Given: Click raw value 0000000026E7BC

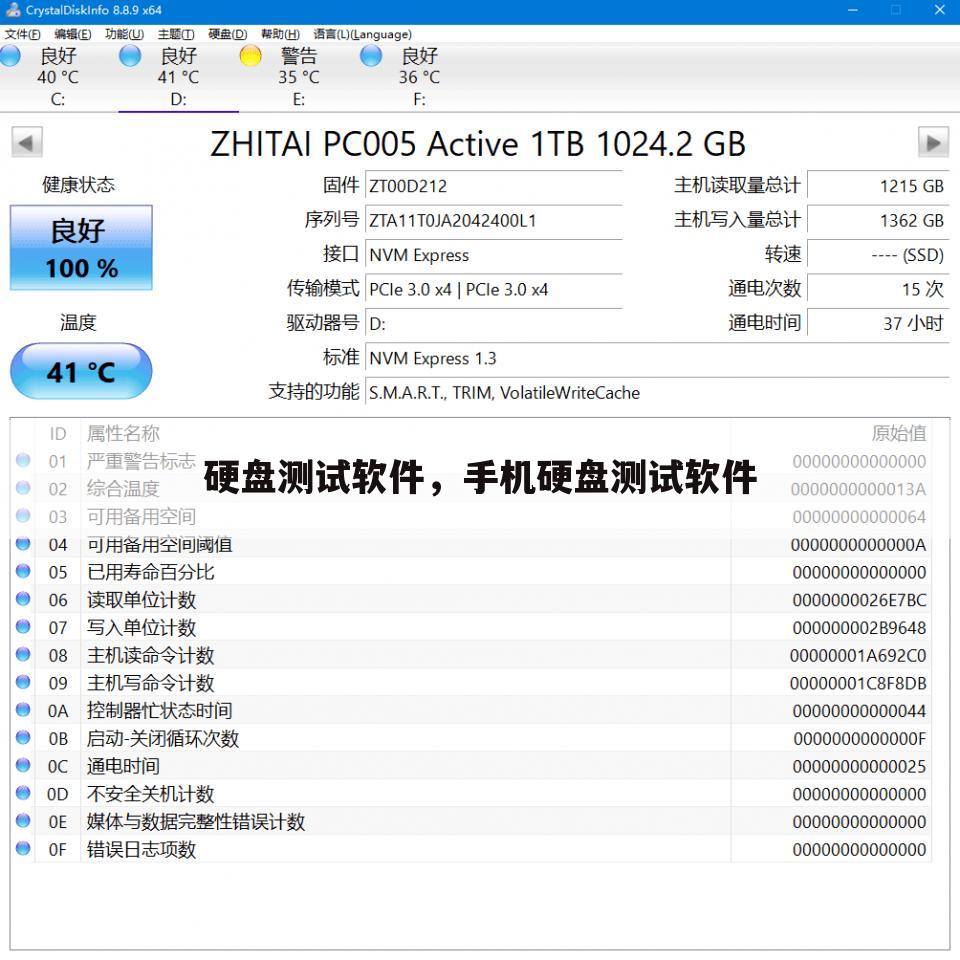Looking at the screenshot, I should (859, 600).
